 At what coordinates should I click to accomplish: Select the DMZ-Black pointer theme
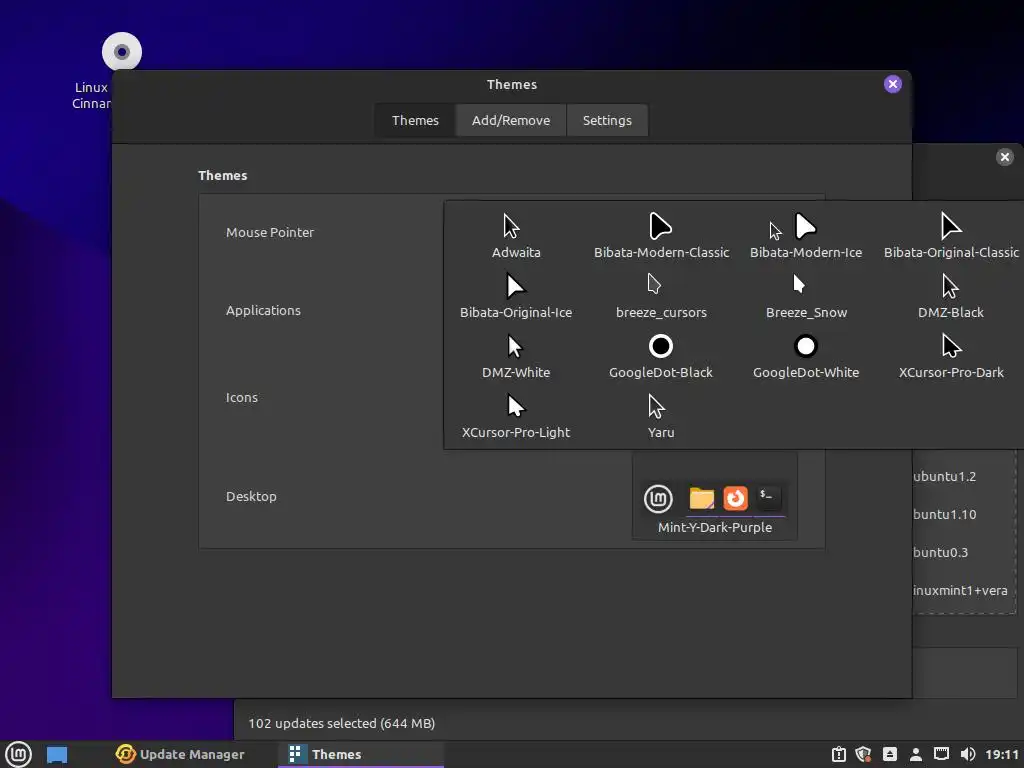951,296
